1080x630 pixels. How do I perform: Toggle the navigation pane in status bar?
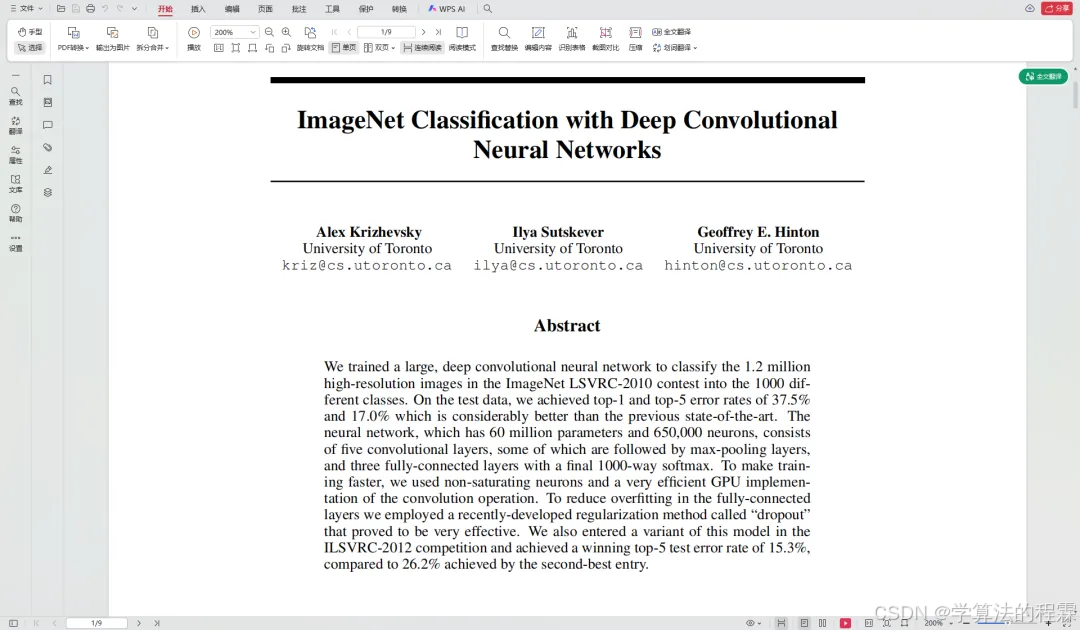point(13,623)
